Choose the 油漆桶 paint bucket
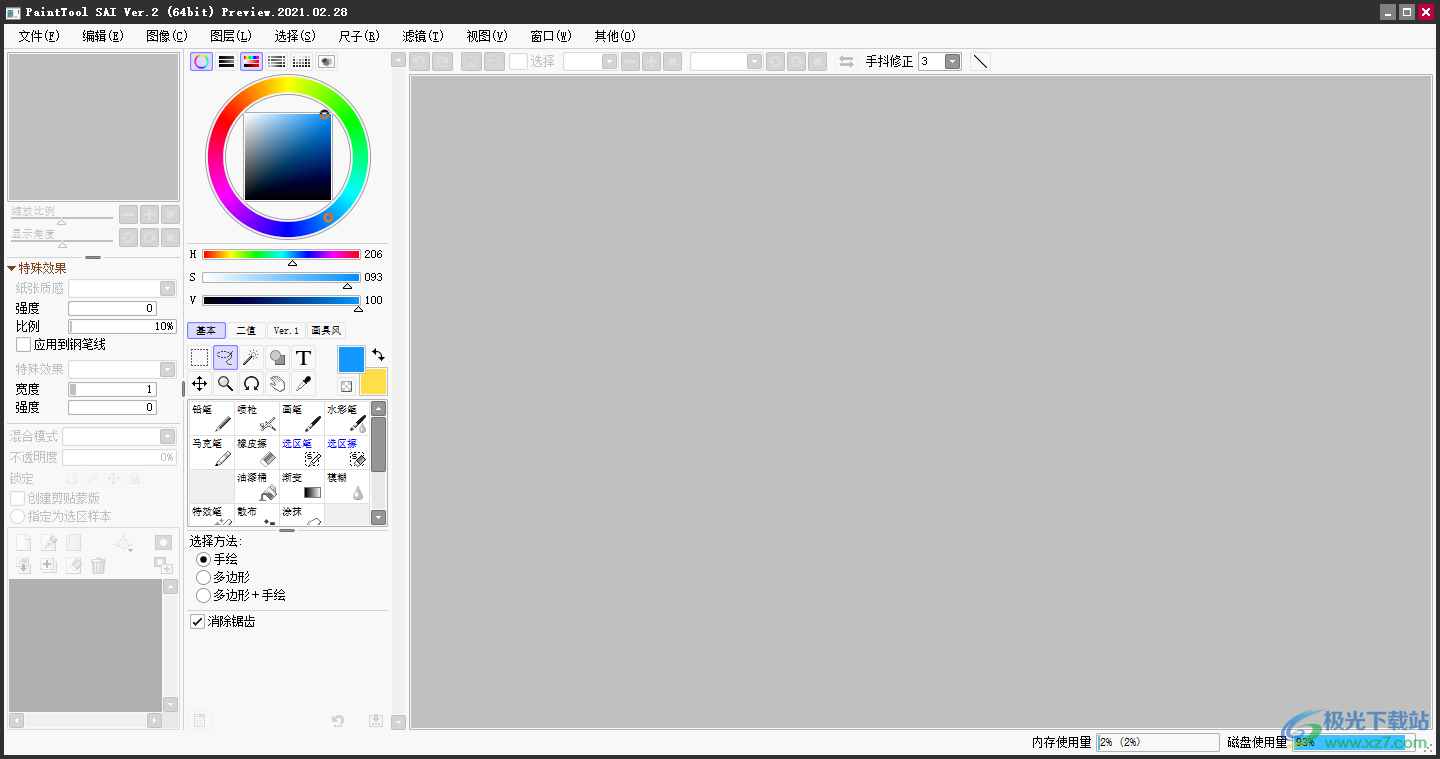1440x759 pixels. 256,486
